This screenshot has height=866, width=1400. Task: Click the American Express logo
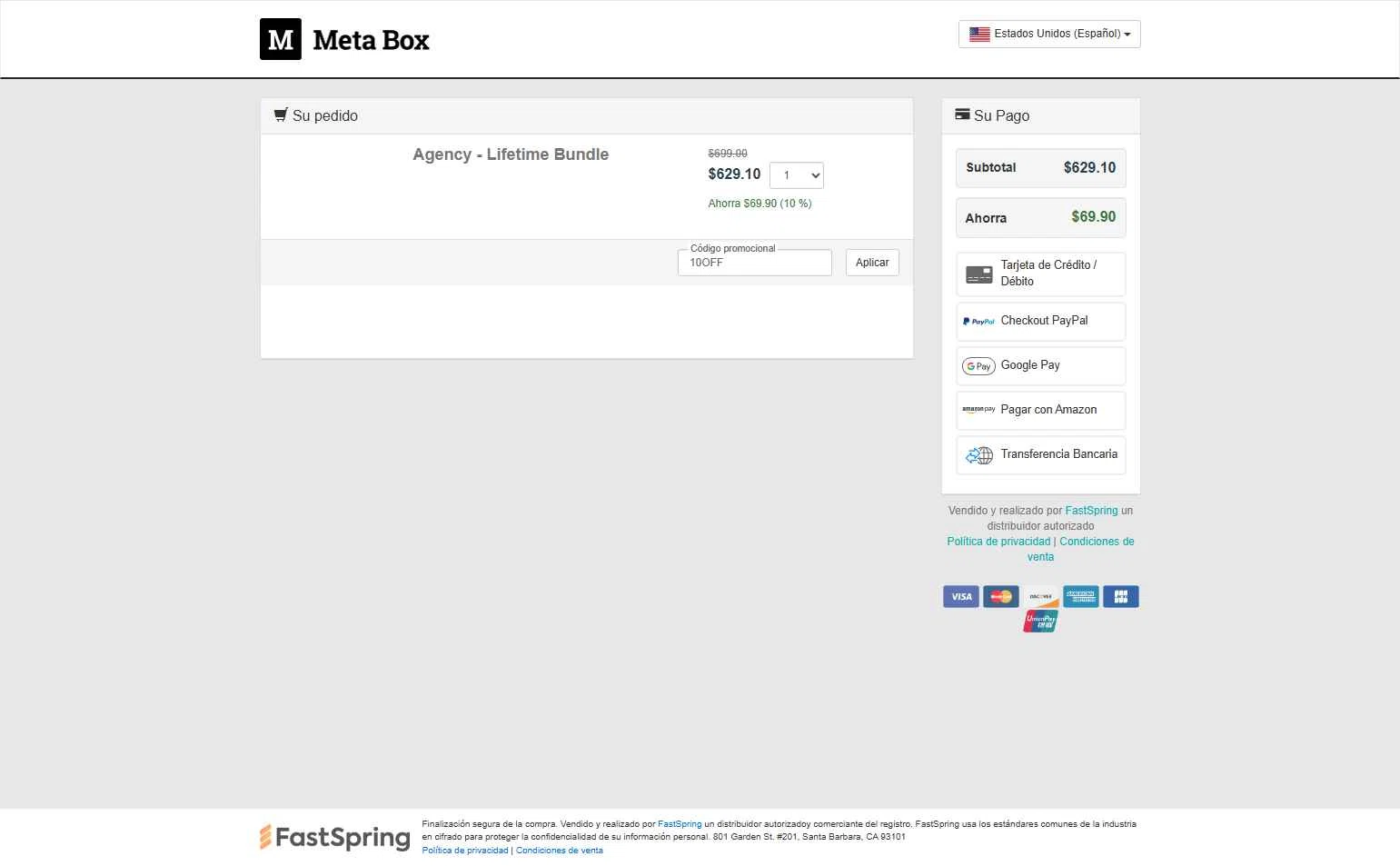coord(1081,597)
